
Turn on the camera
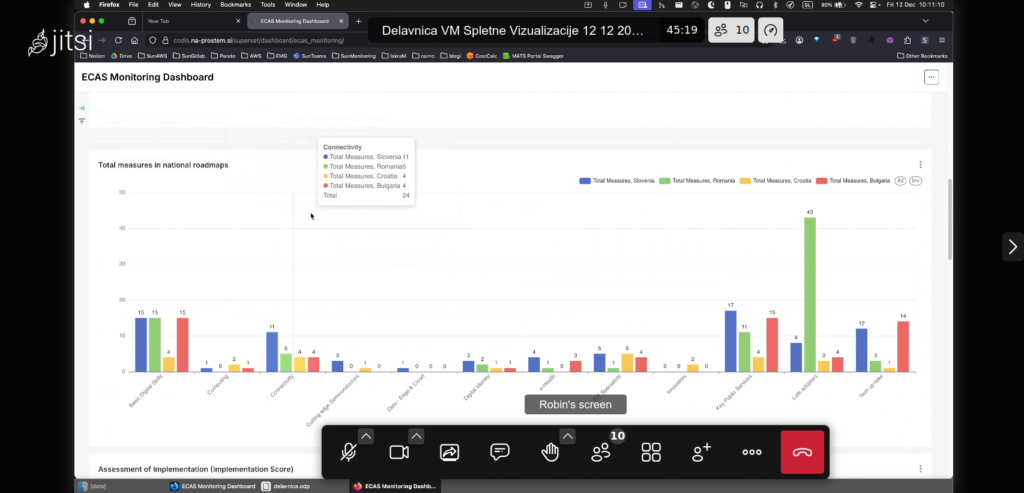399,452
